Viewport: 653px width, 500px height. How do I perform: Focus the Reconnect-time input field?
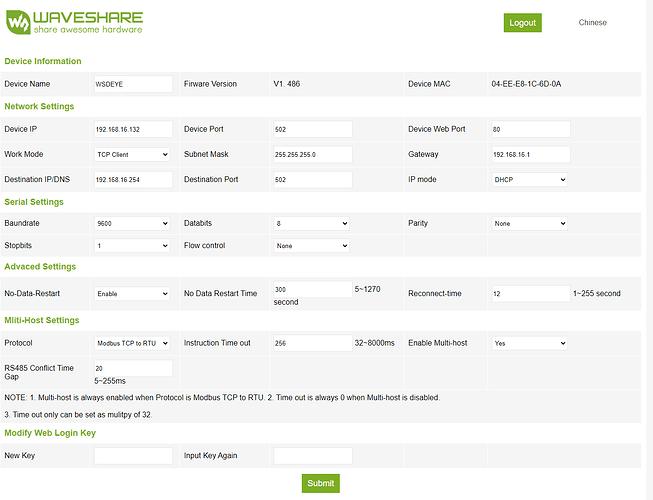point(530,294)
